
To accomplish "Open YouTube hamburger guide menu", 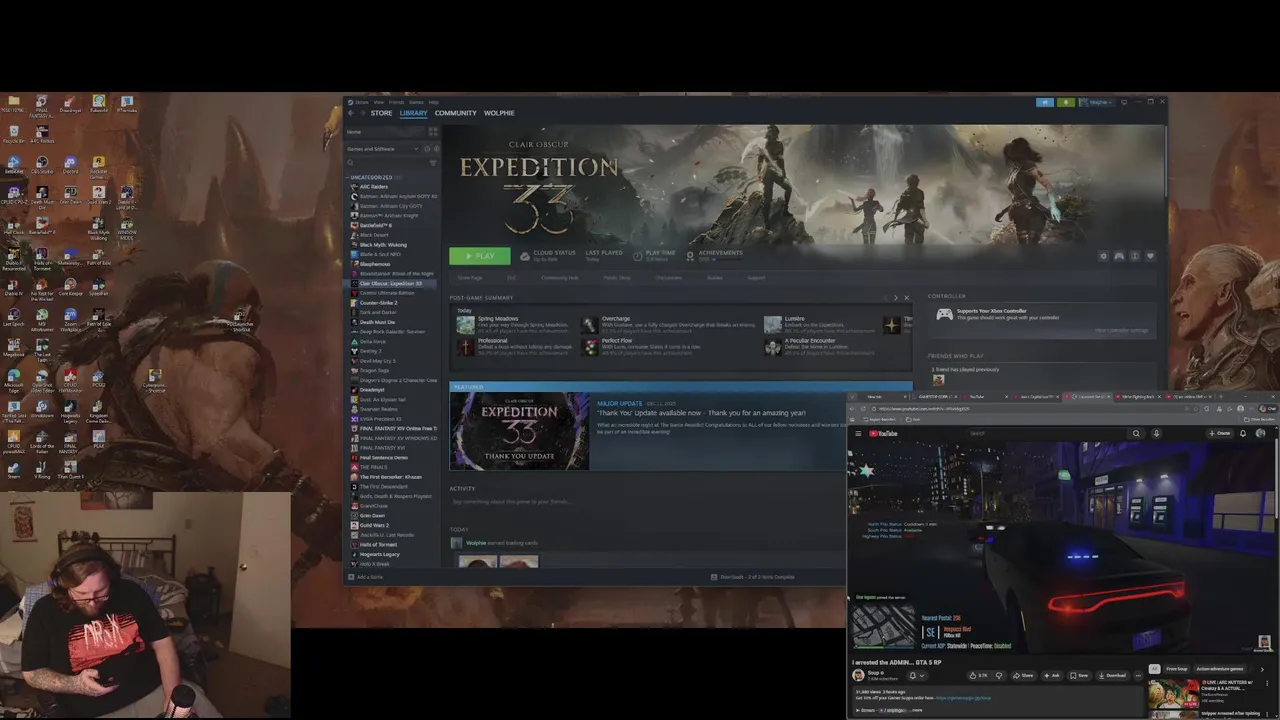I will pyautogui.click(x=858, y=433).
